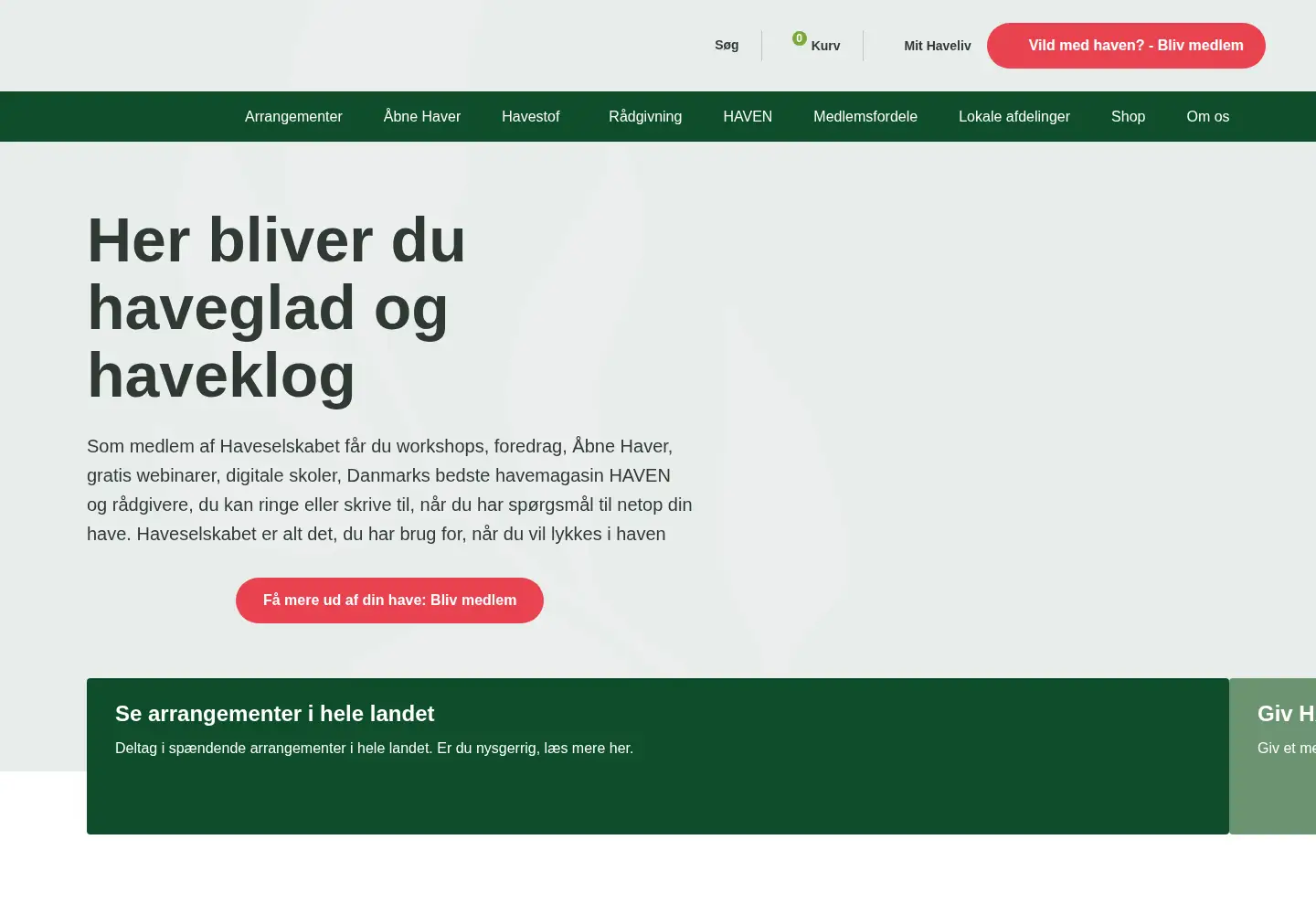Open the HAVEN menu item
The width and height of the screenshot is (1316, 914).
point(748,116)
